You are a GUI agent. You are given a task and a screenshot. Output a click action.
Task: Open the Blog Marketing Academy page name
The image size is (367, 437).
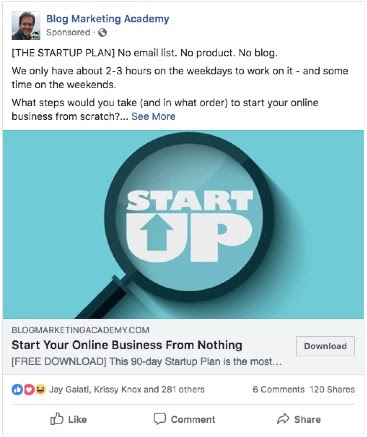point(108,19)
